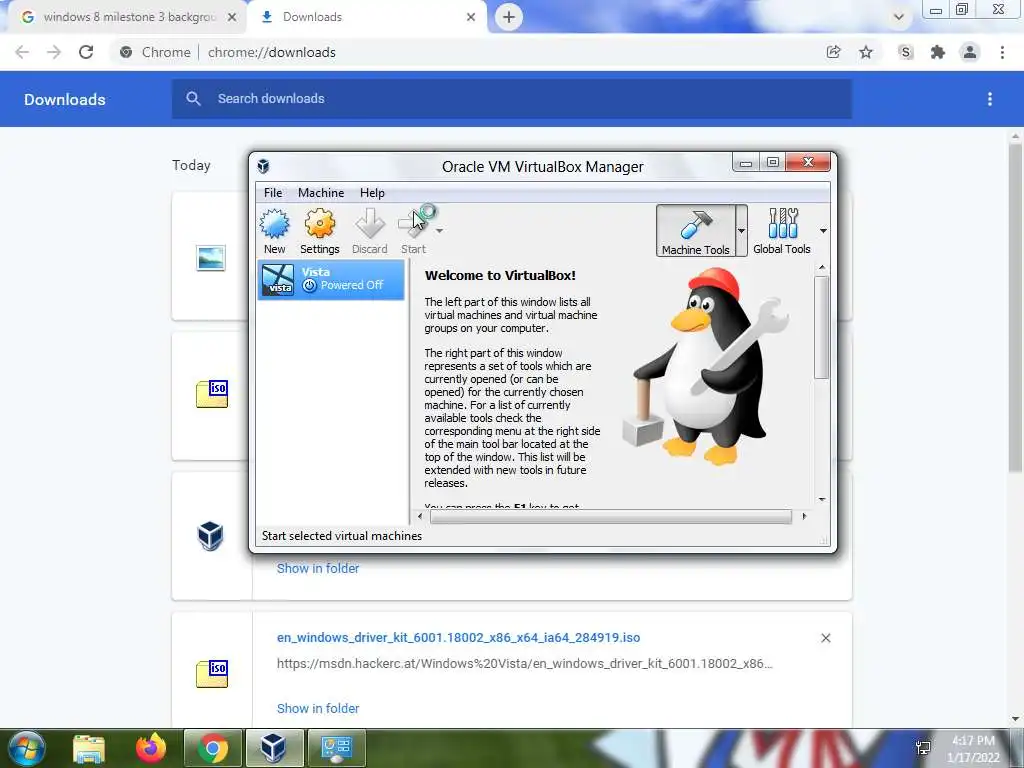
Task: Click the welcome pane vertical scrollbar
Action: (x=822, y=327)
